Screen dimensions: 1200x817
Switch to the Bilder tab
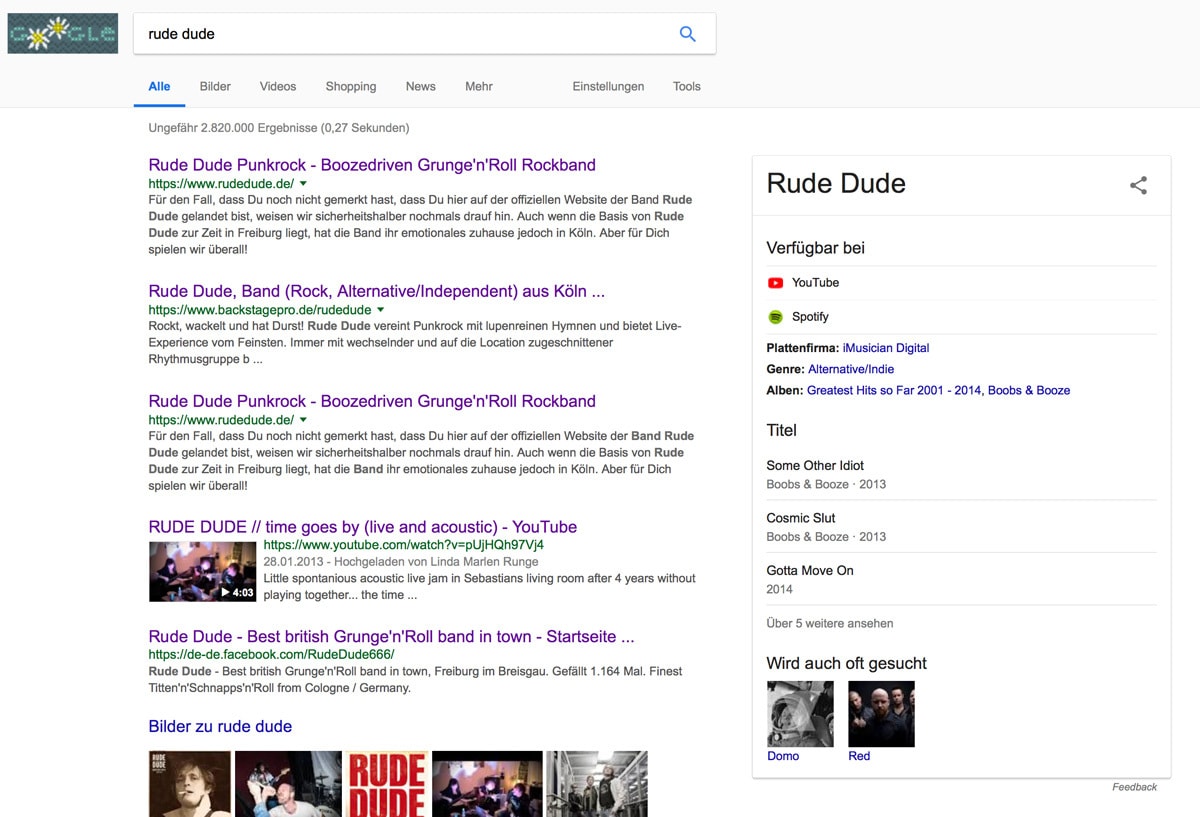click(215, 86)
